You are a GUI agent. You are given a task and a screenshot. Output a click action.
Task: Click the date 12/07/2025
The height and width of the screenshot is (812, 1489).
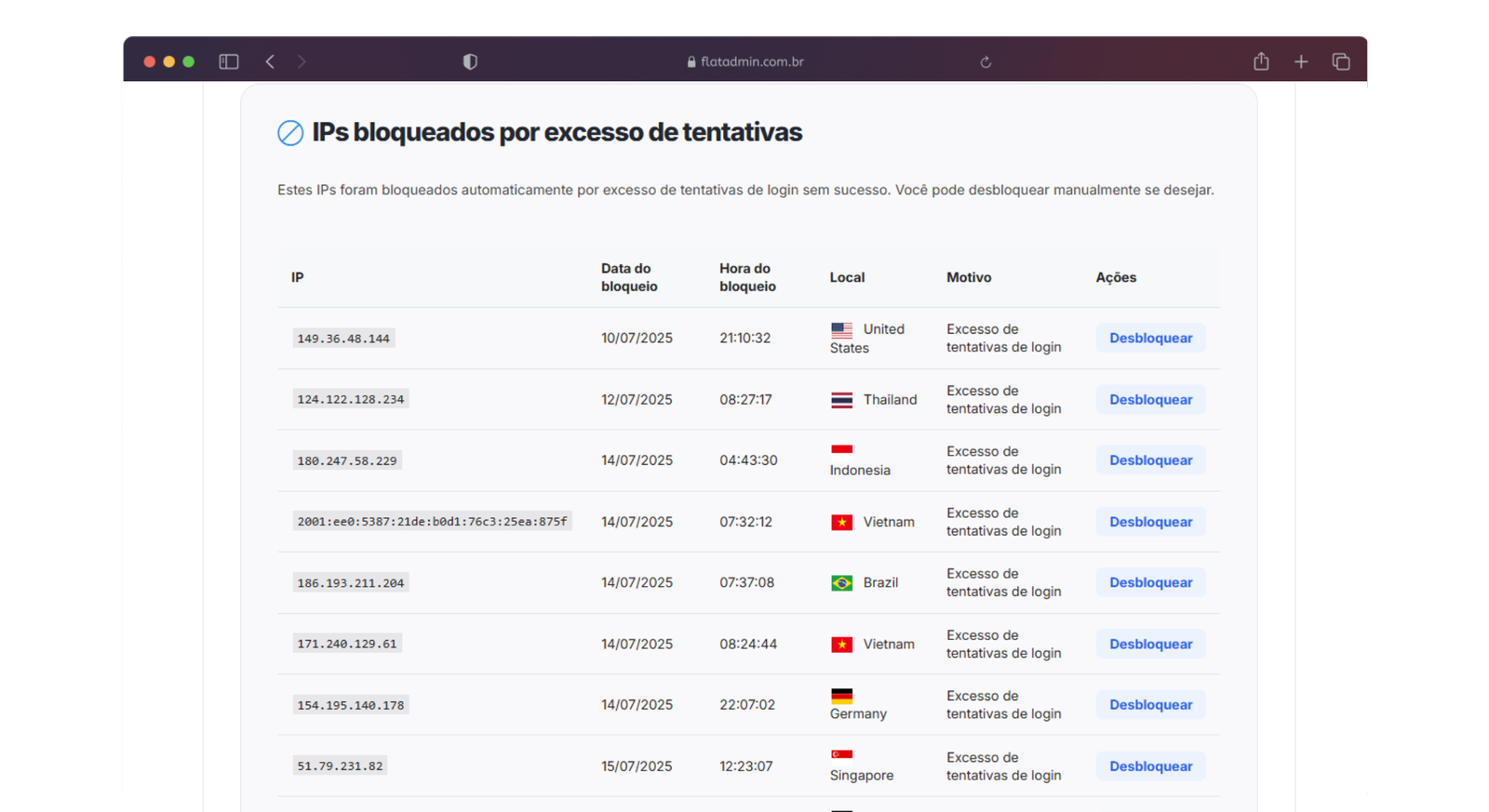click(637, 399)
